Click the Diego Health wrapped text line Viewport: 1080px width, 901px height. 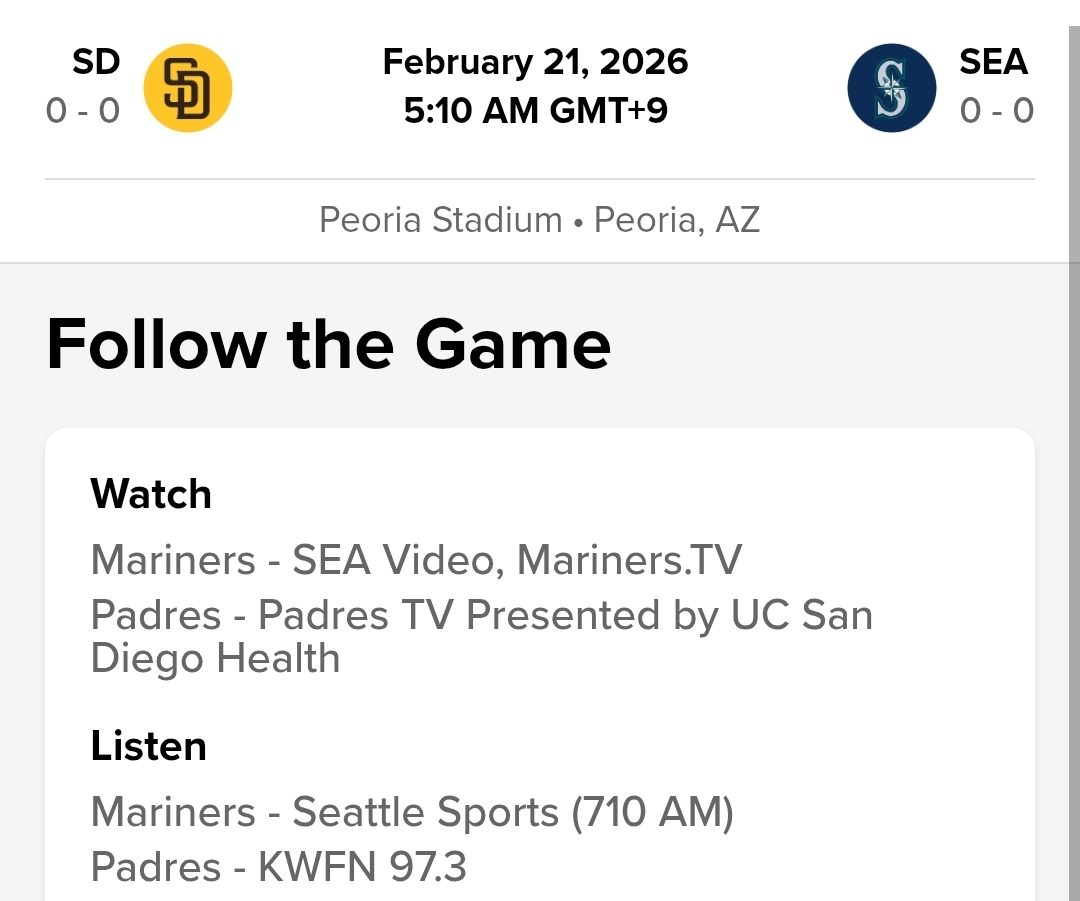click(215, 659)
